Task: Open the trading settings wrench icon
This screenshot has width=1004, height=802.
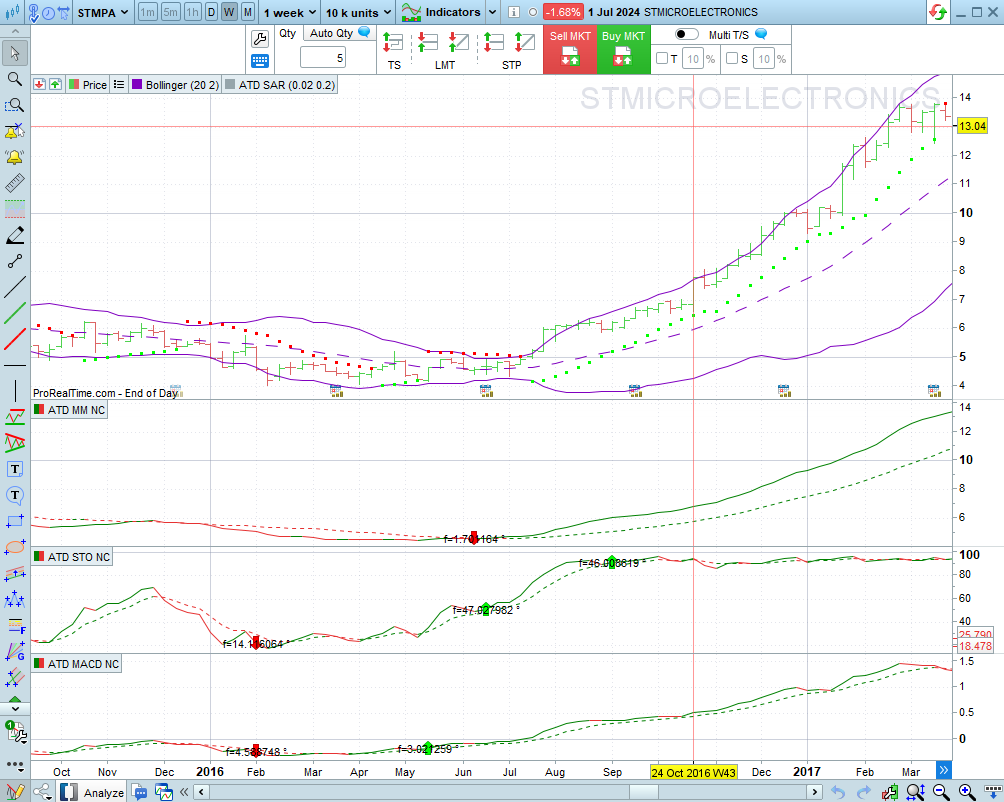Action: click(259, 39)
